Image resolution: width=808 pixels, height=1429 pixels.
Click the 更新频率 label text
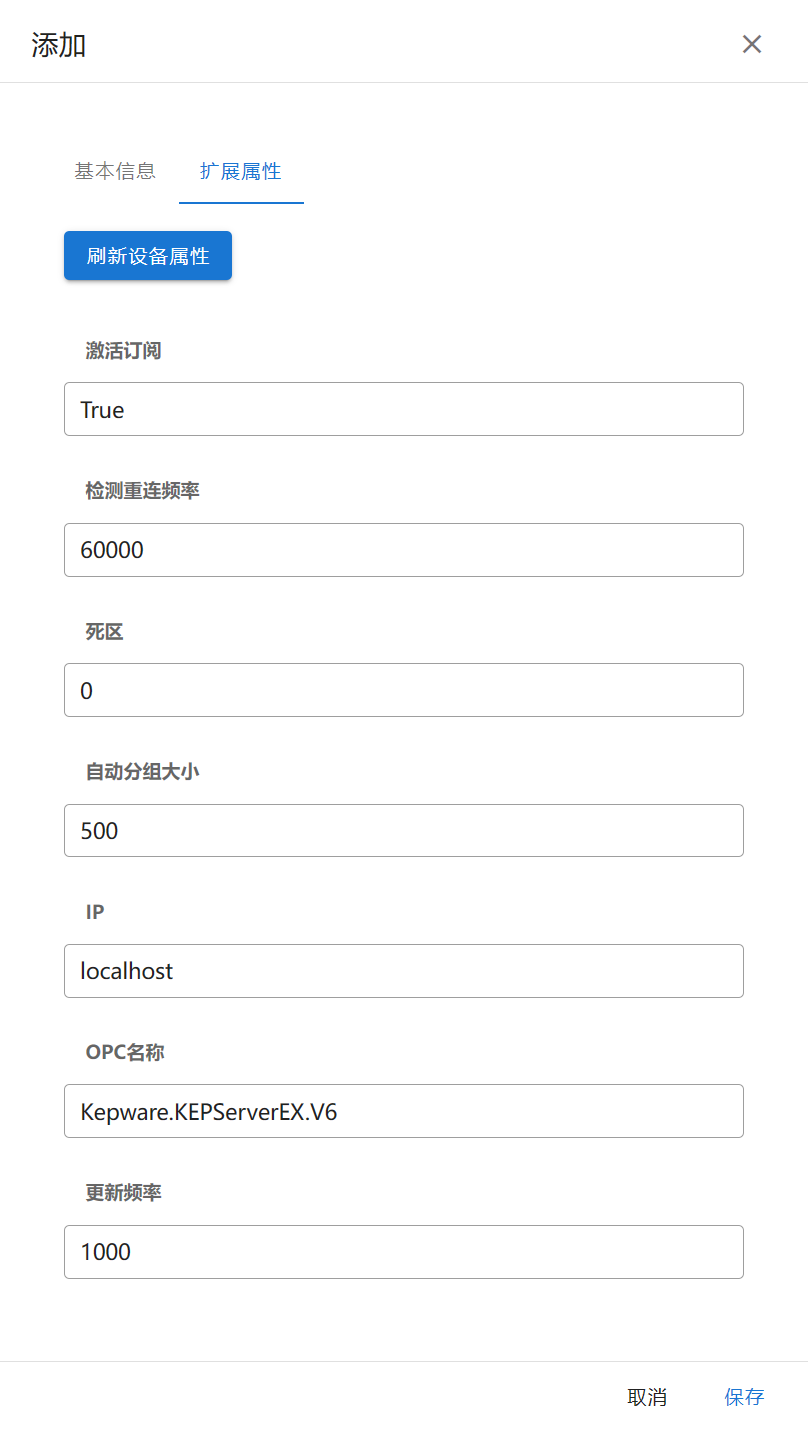click(124, 1193)
